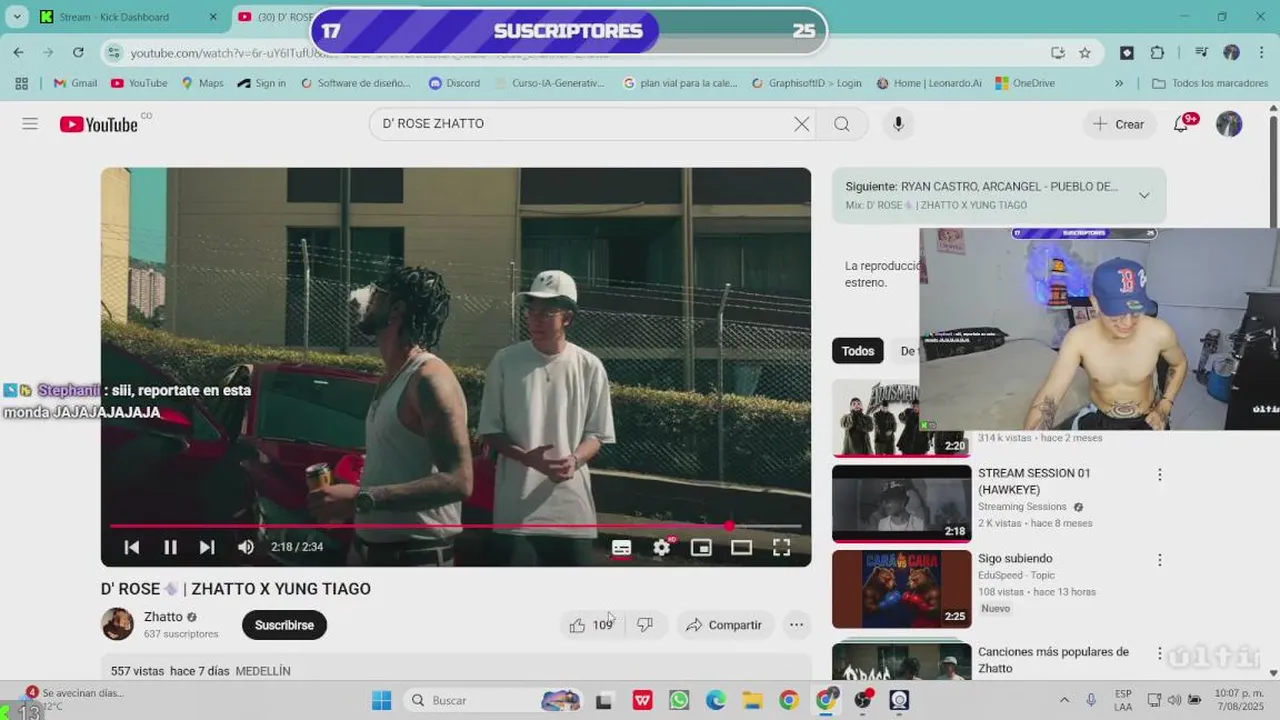Open STREAM SESSION 01 (HAWKEYE) thumbnail
The image size is (1280, 720).
(x=901, y=503)
